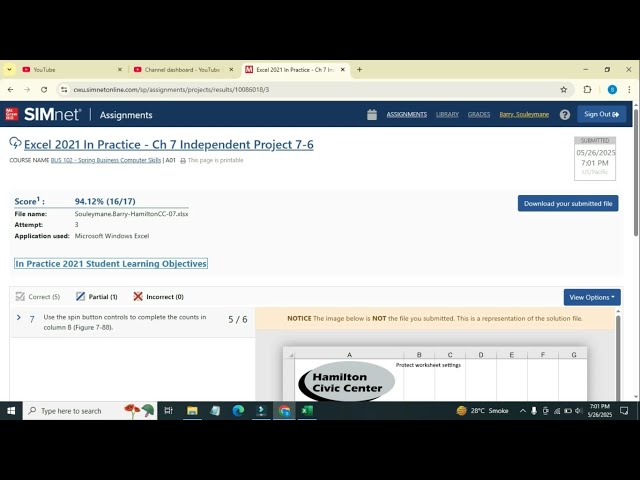Viewport: 640px width, 480px height.
Task: Open a new browser tab with plus
Action: [360, 70]
